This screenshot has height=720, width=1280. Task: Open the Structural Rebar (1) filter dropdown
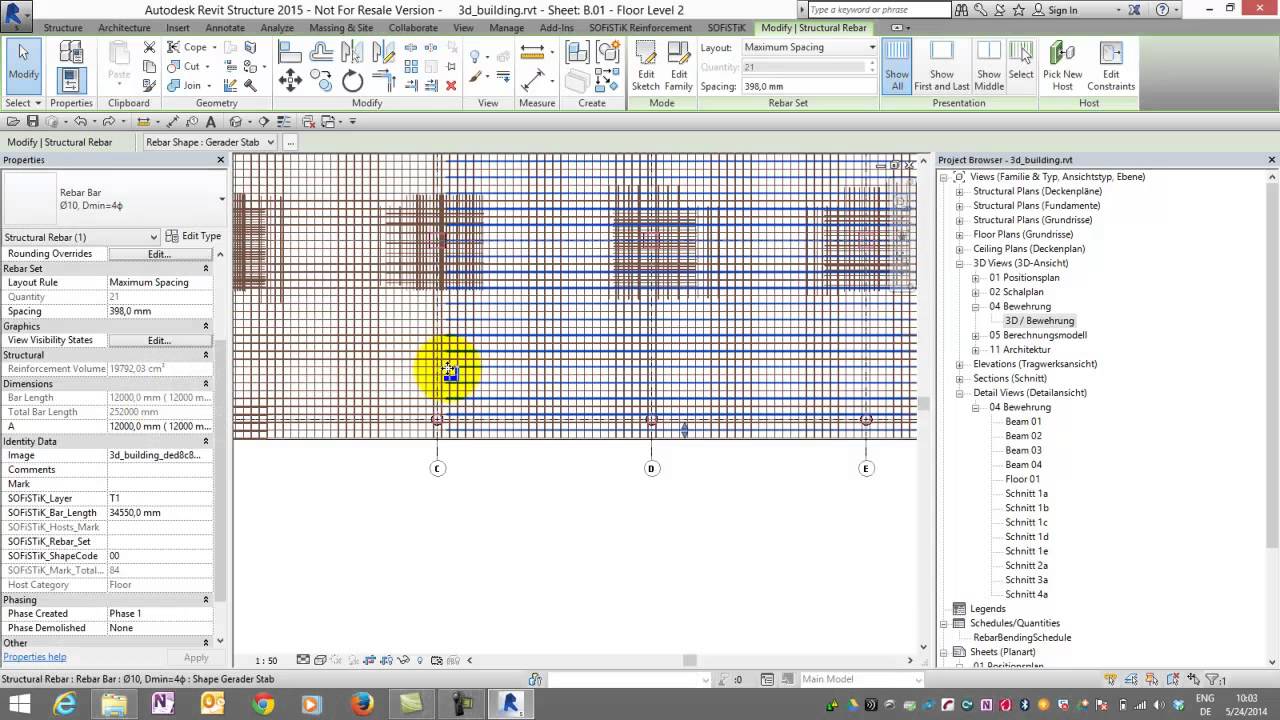(x=81, y=237)
